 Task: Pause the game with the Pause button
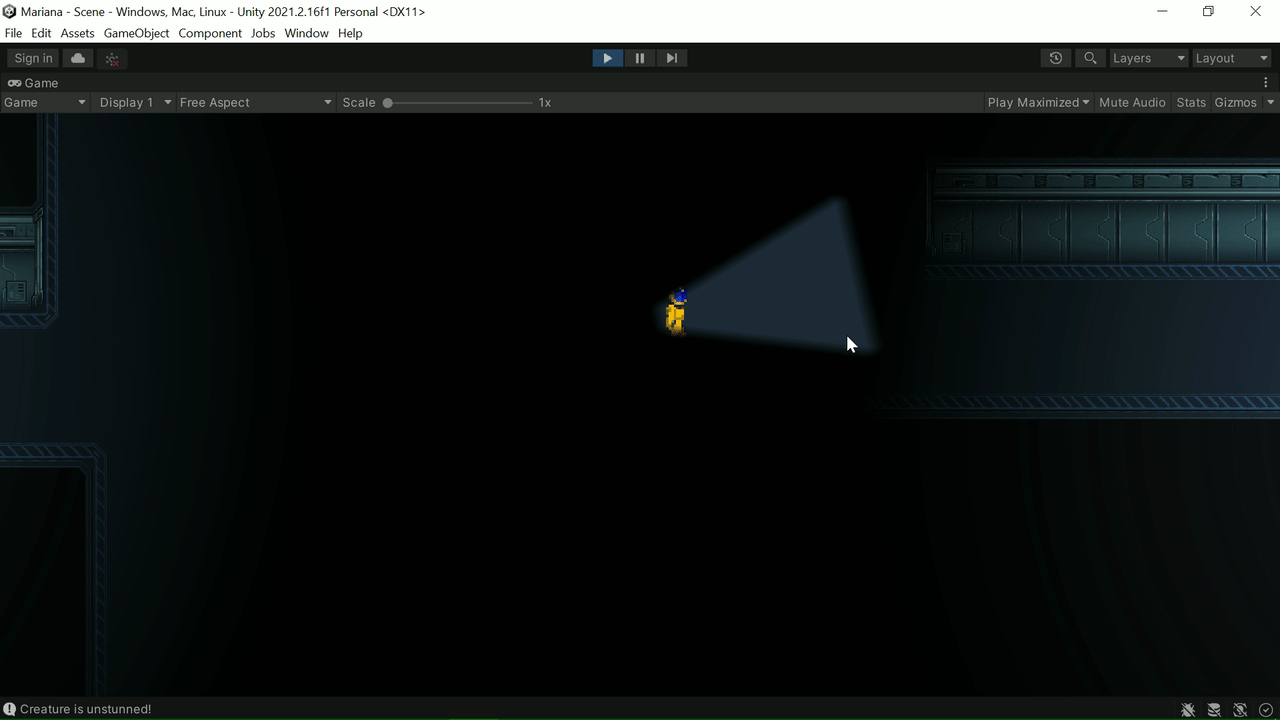coord(639,58)
